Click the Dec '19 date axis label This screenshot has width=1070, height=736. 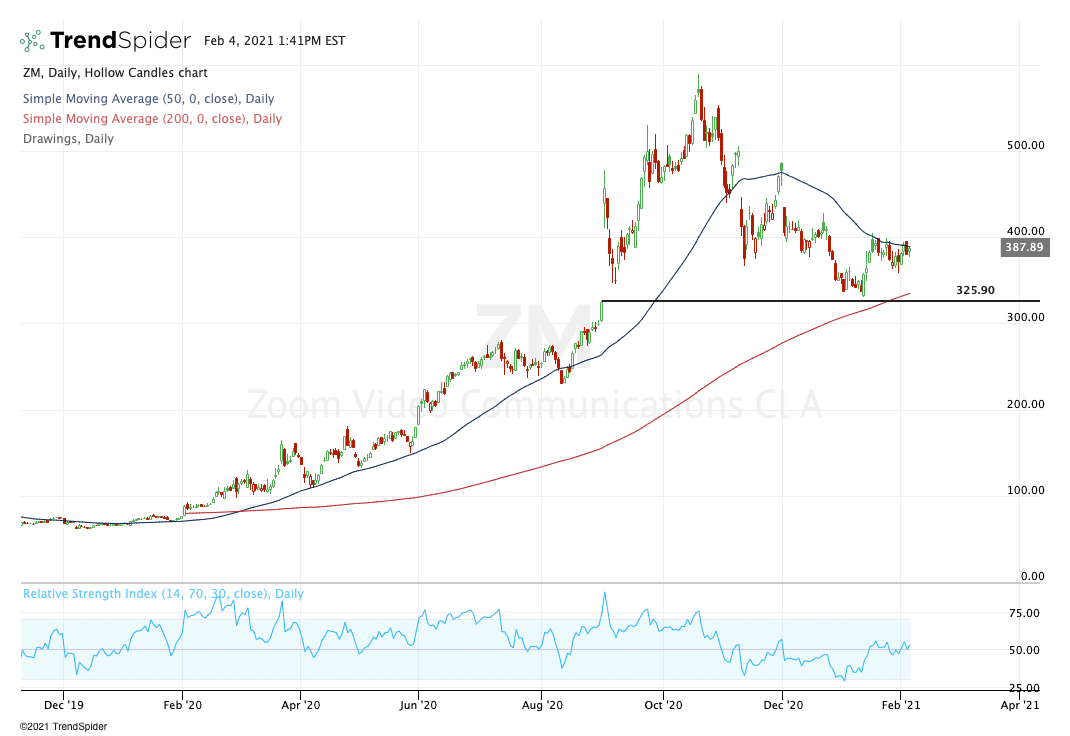coord(63,705)
